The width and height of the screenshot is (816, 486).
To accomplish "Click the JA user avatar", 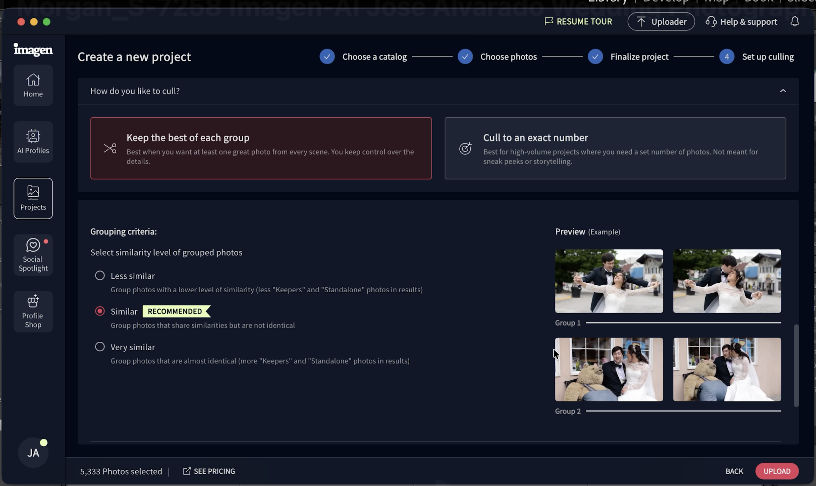I will click(33, 452).
